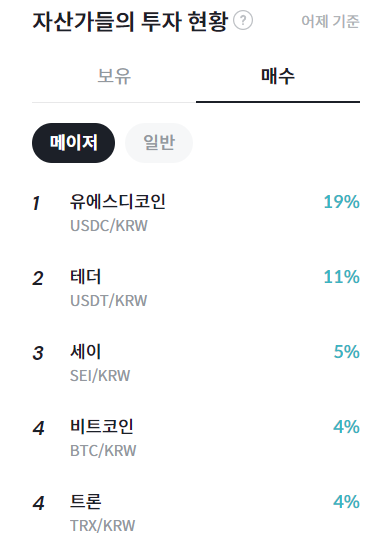Screen dimensions: 382x550
Task: Click the 자산가들의 투자 현황 heading
Action: 130,21
